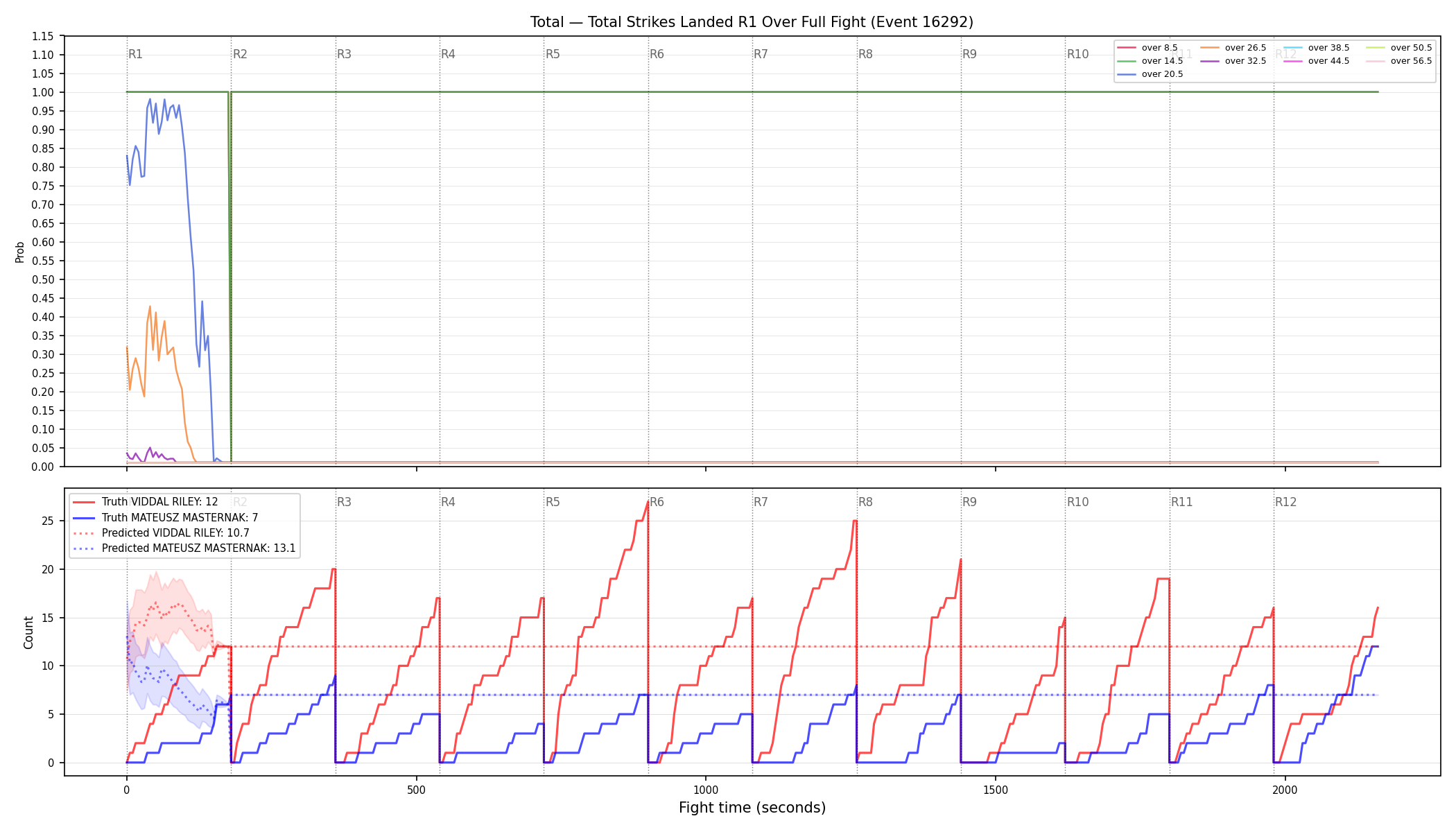
Task: Click the R4 round marker in the probability plot
Action: click(448, 54)
